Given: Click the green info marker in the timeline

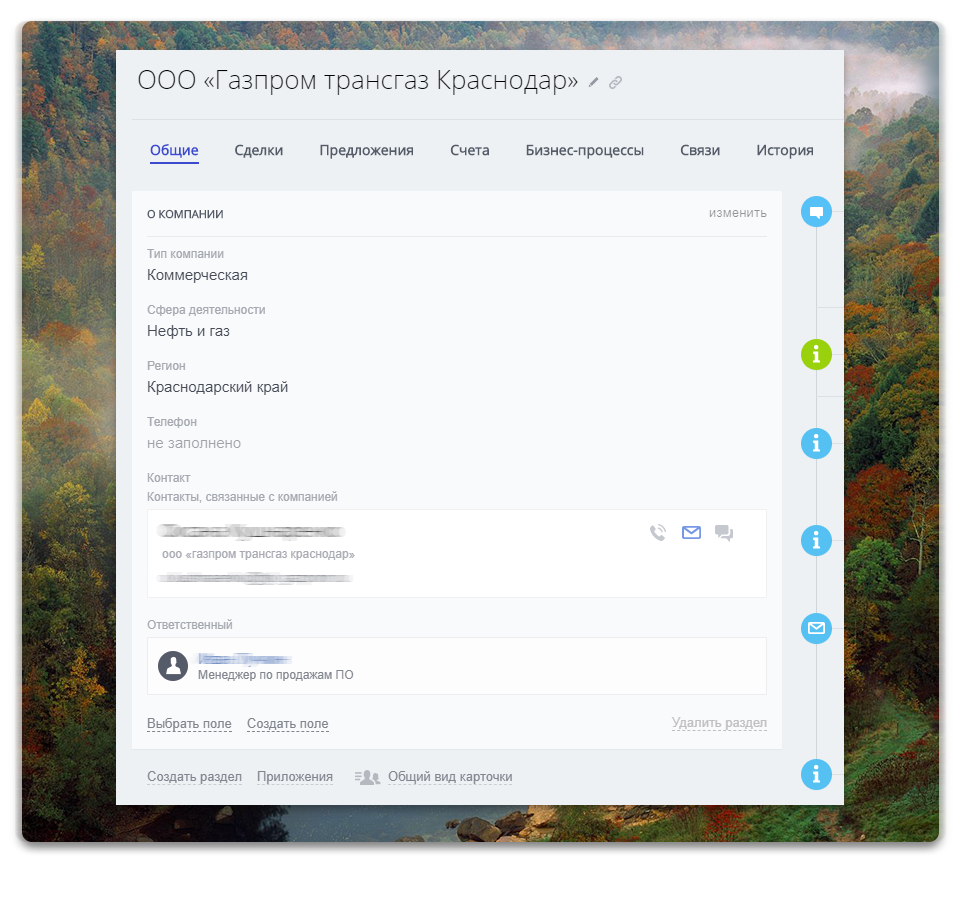Looking at the screenshot, I should coord(816,354).
